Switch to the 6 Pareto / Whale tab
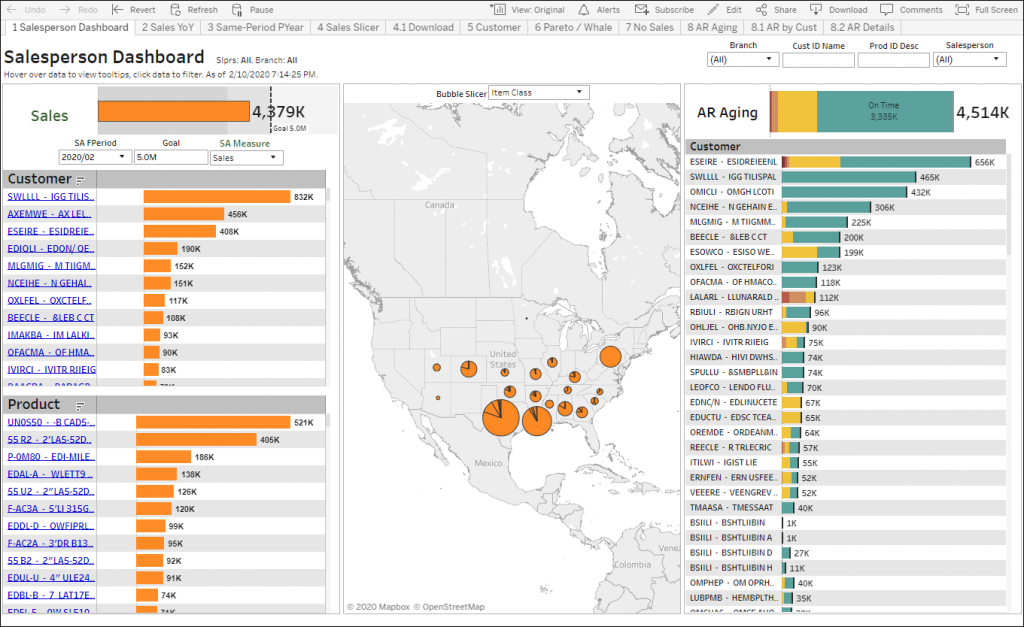 [x=573, y=28]
